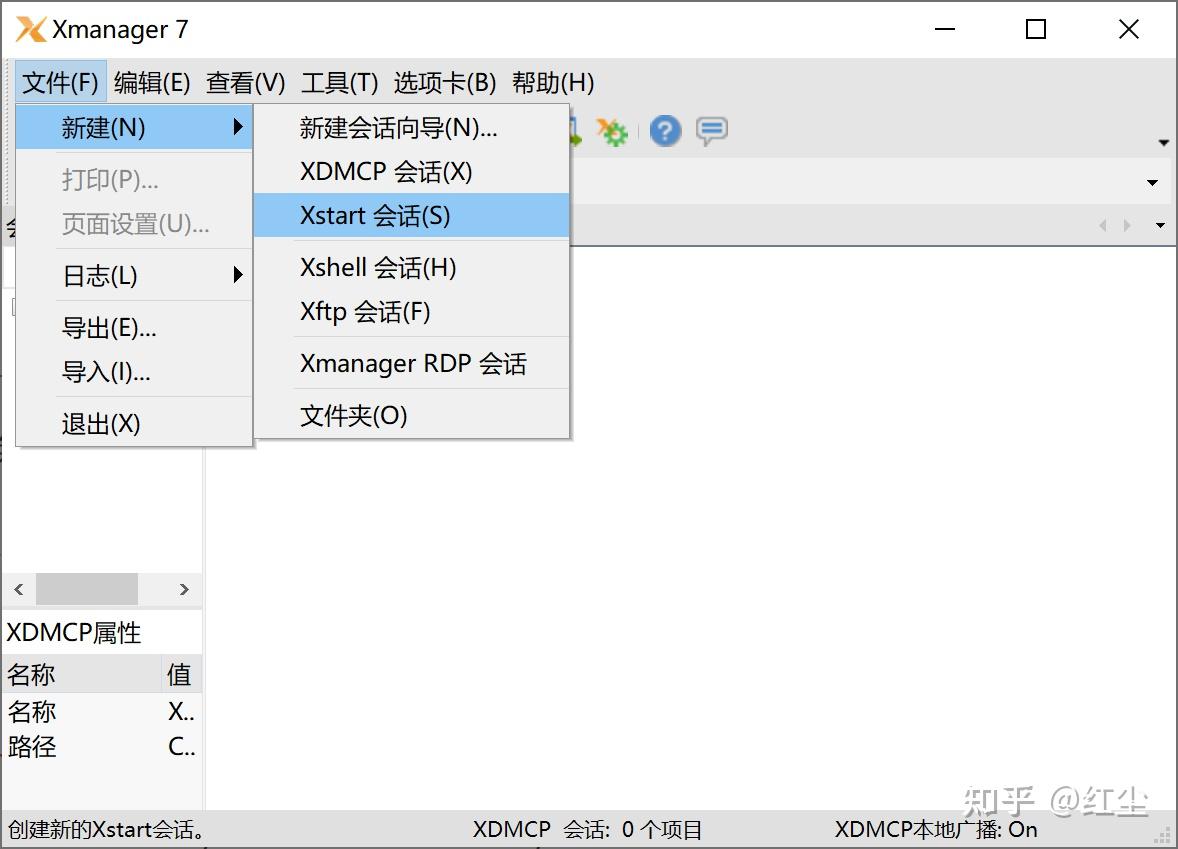Choose Xmanager RDP 会话 from the submenu
1178x849 pixels.
pos(413,363)
